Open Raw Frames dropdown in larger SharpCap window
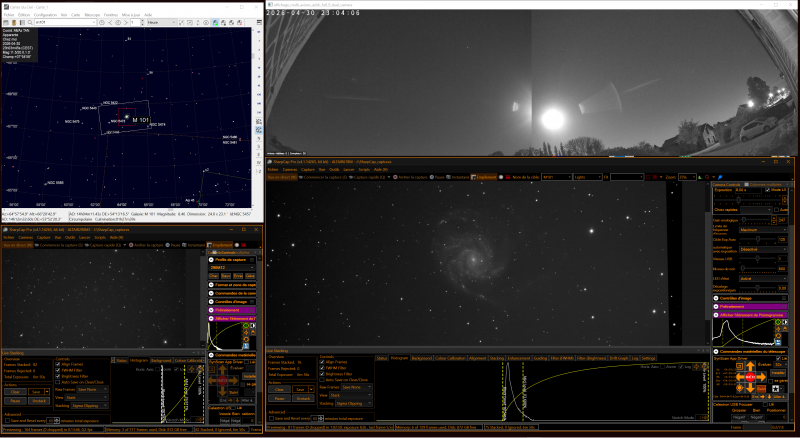Image resolution: width=800 pixels, height=438 pixels. click(357, 387)
